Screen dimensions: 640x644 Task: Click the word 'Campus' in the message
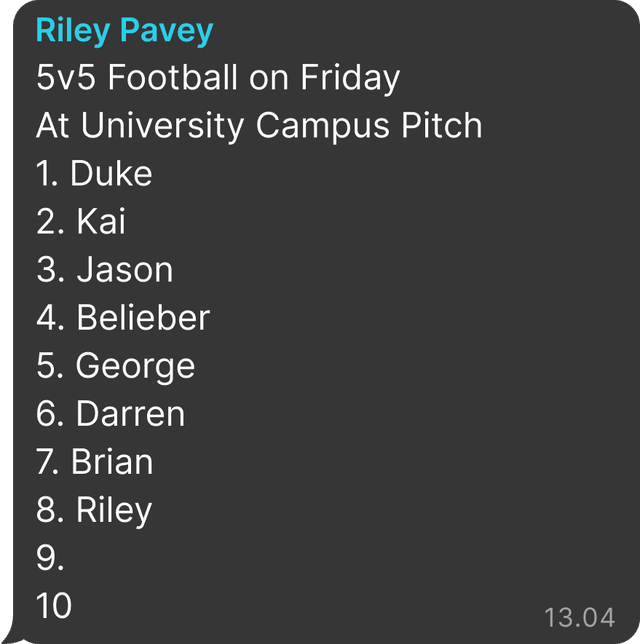coord(323,126)
